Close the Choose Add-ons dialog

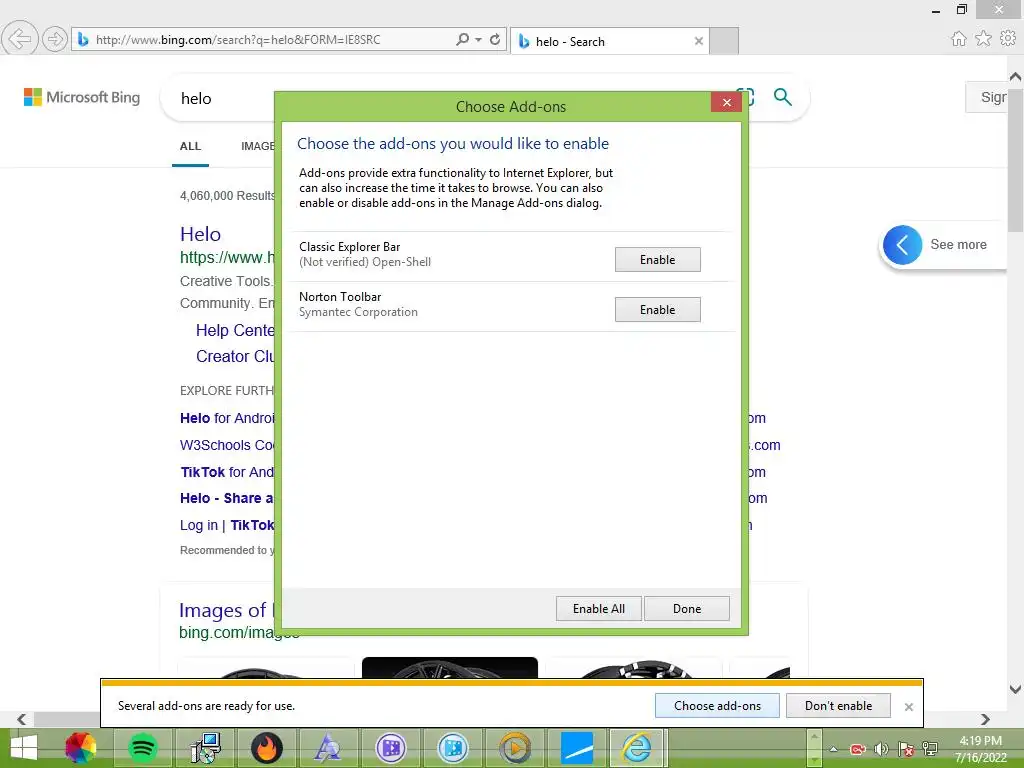tap(726, 103)
